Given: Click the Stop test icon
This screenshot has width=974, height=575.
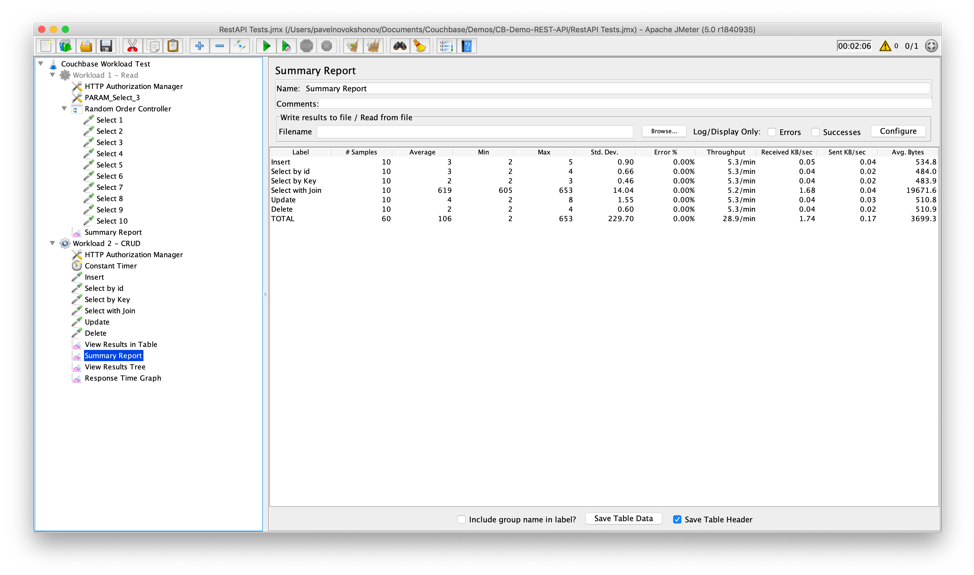Looking at the screenshot, I should pos(306,46).
